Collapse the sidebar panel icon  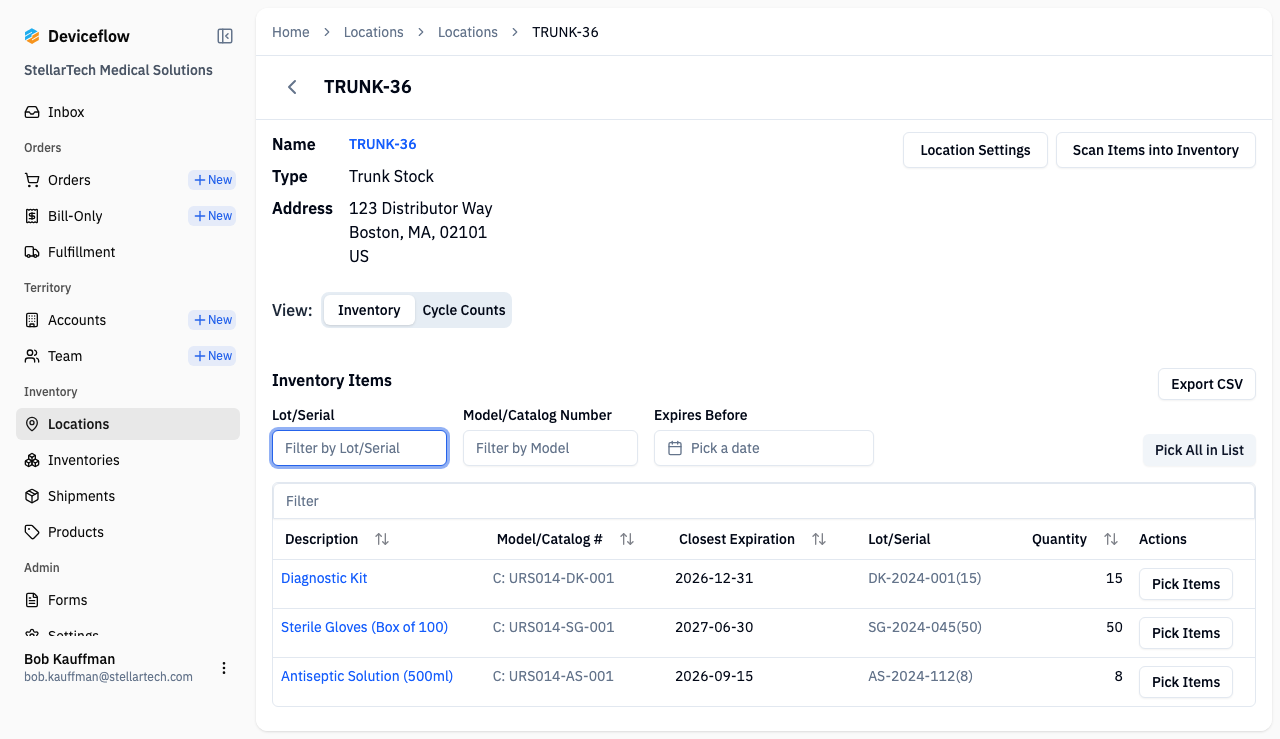tap(225, 36)
